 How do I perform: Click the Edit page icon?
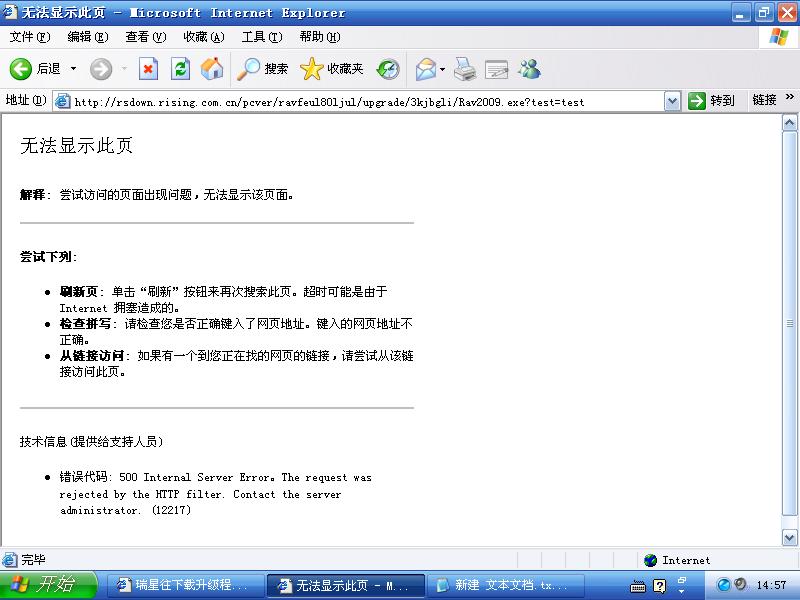point(496,69)
